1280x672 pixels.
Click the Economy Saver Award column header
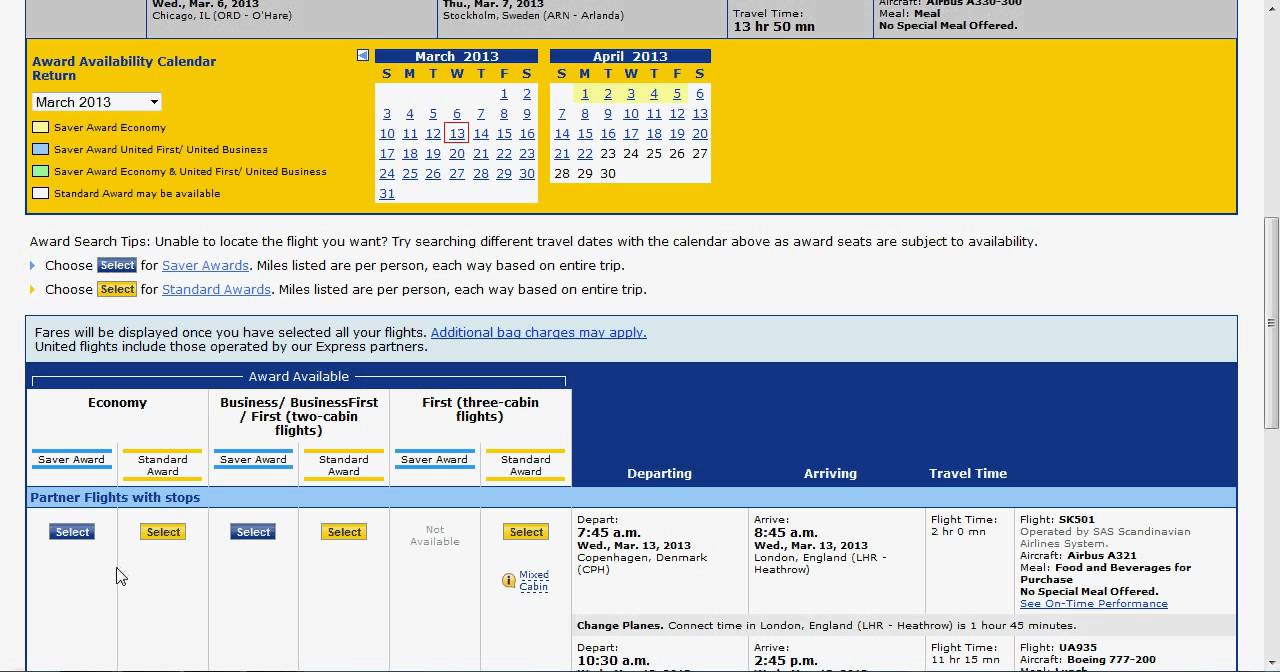(71, 460)
